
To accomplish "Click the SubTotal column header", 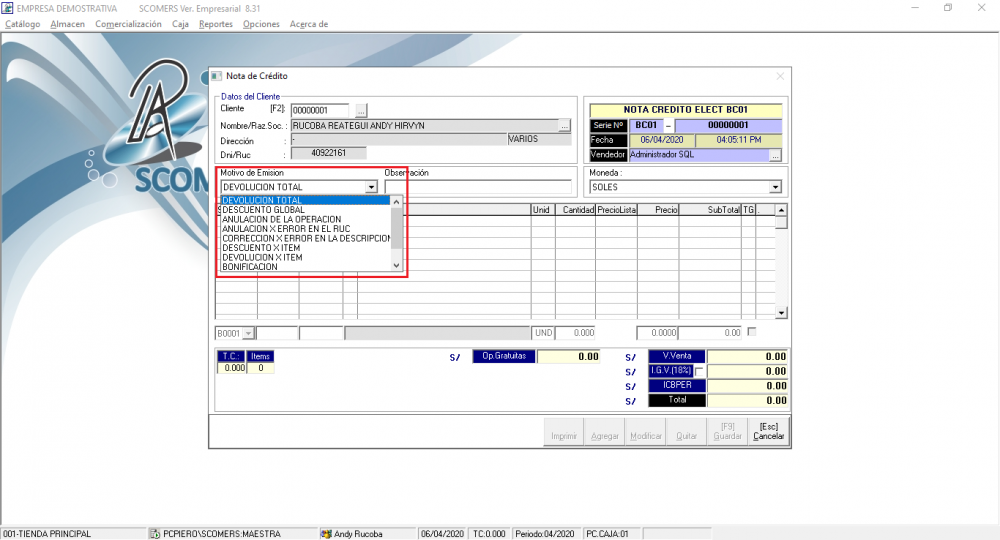I will click(x=710, y=210).
